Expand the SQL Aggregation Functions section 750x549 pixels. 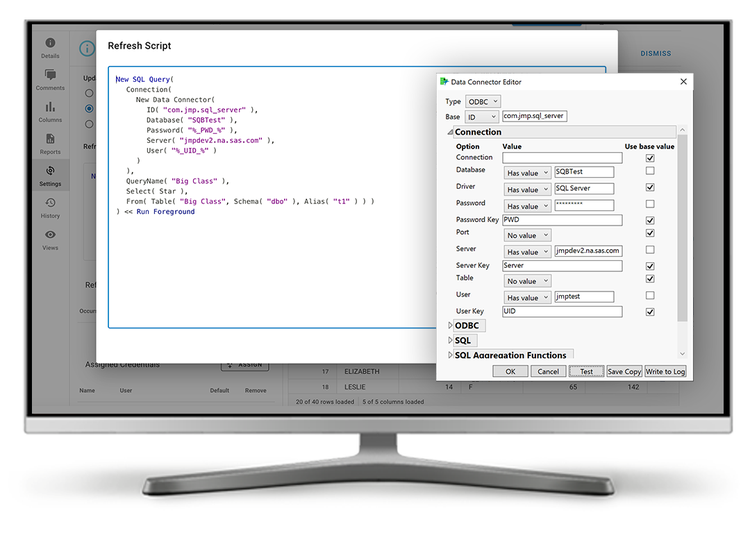tap(450, 355)
